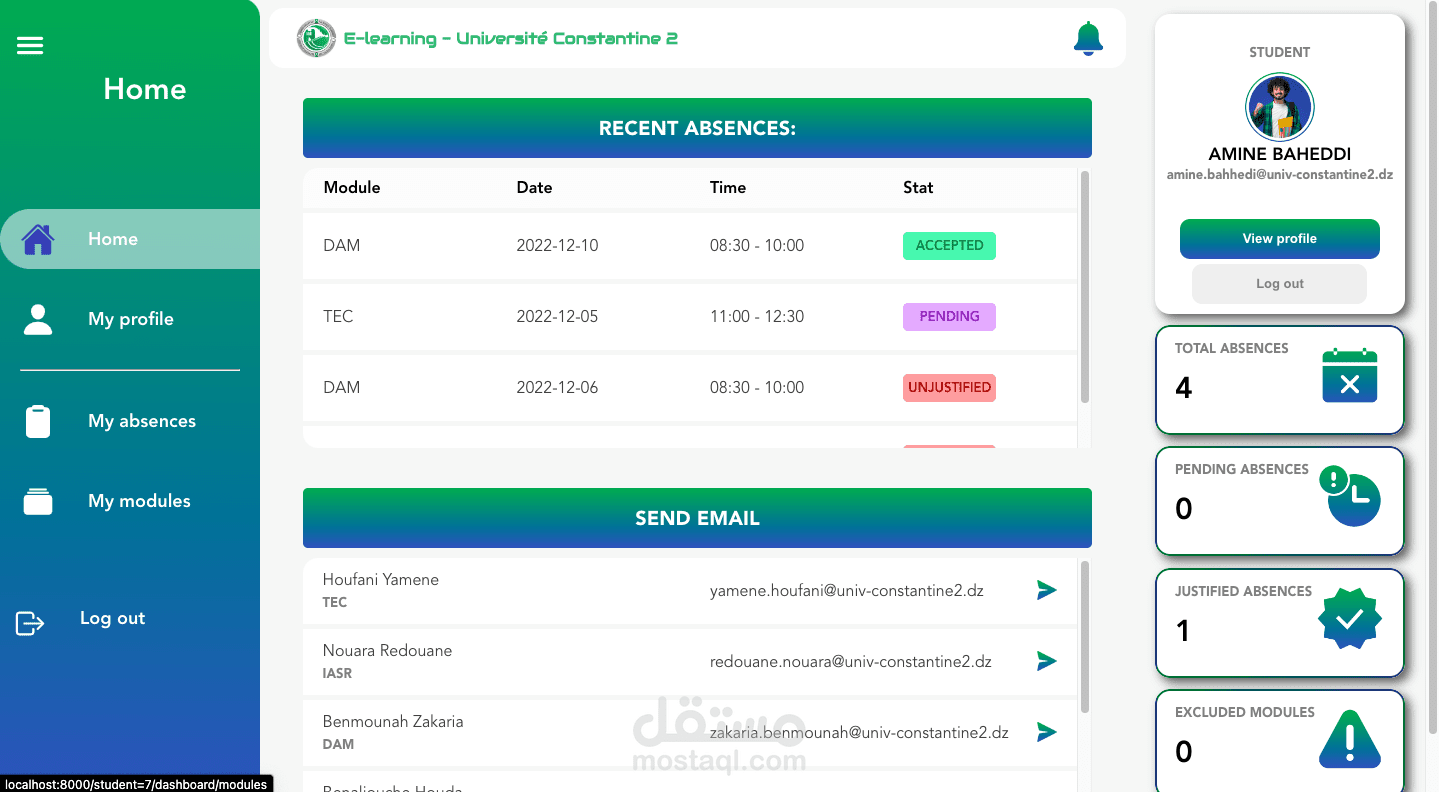Click the grey Log out button
This screenshot has height=792, width=1439.
[x=1279, y=284]
